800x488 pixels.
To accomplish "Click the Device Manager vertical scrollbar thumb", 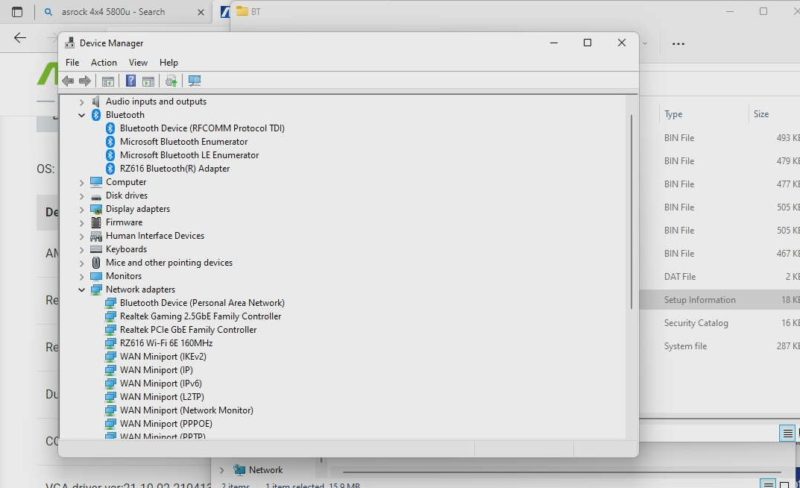I will pos(632,211).
